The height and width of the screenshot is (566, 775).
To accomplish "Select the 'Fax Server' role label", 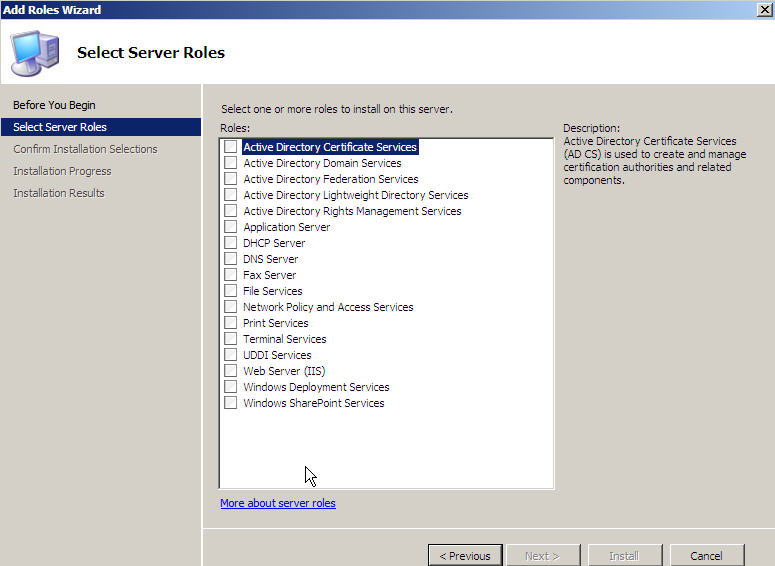I will coord(270,275).
